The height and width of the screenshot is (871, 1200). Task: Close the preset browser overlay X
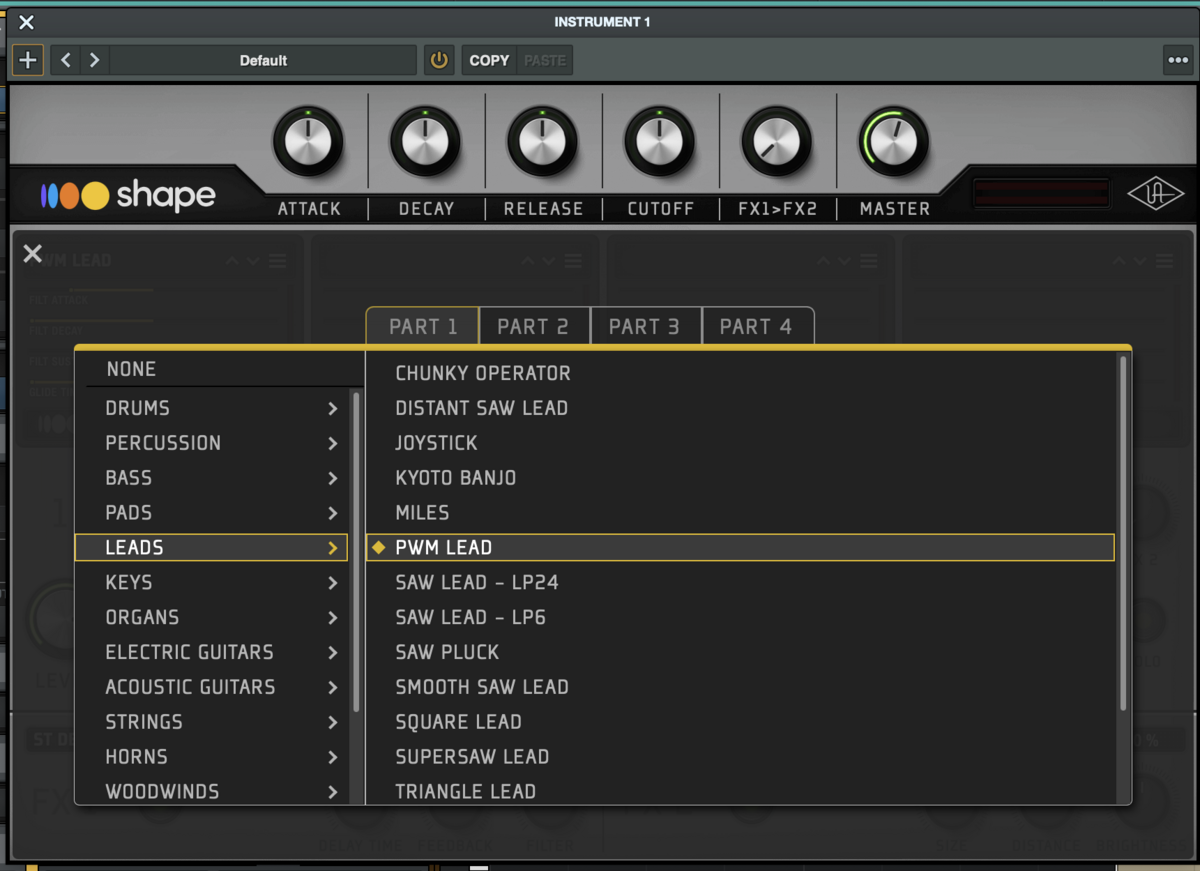32,254
